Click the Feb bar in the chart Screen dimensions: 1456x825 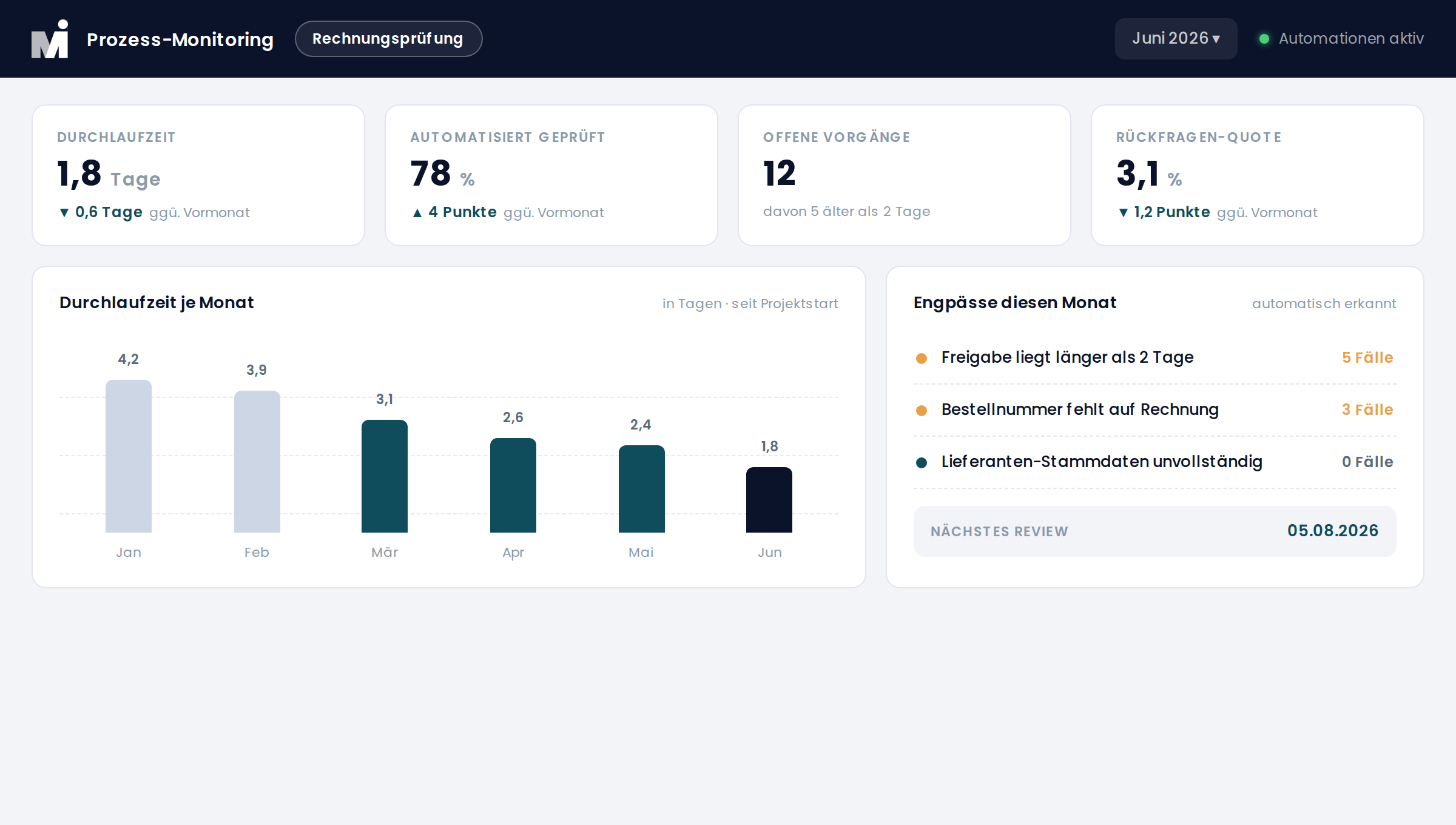pos(257,462)
